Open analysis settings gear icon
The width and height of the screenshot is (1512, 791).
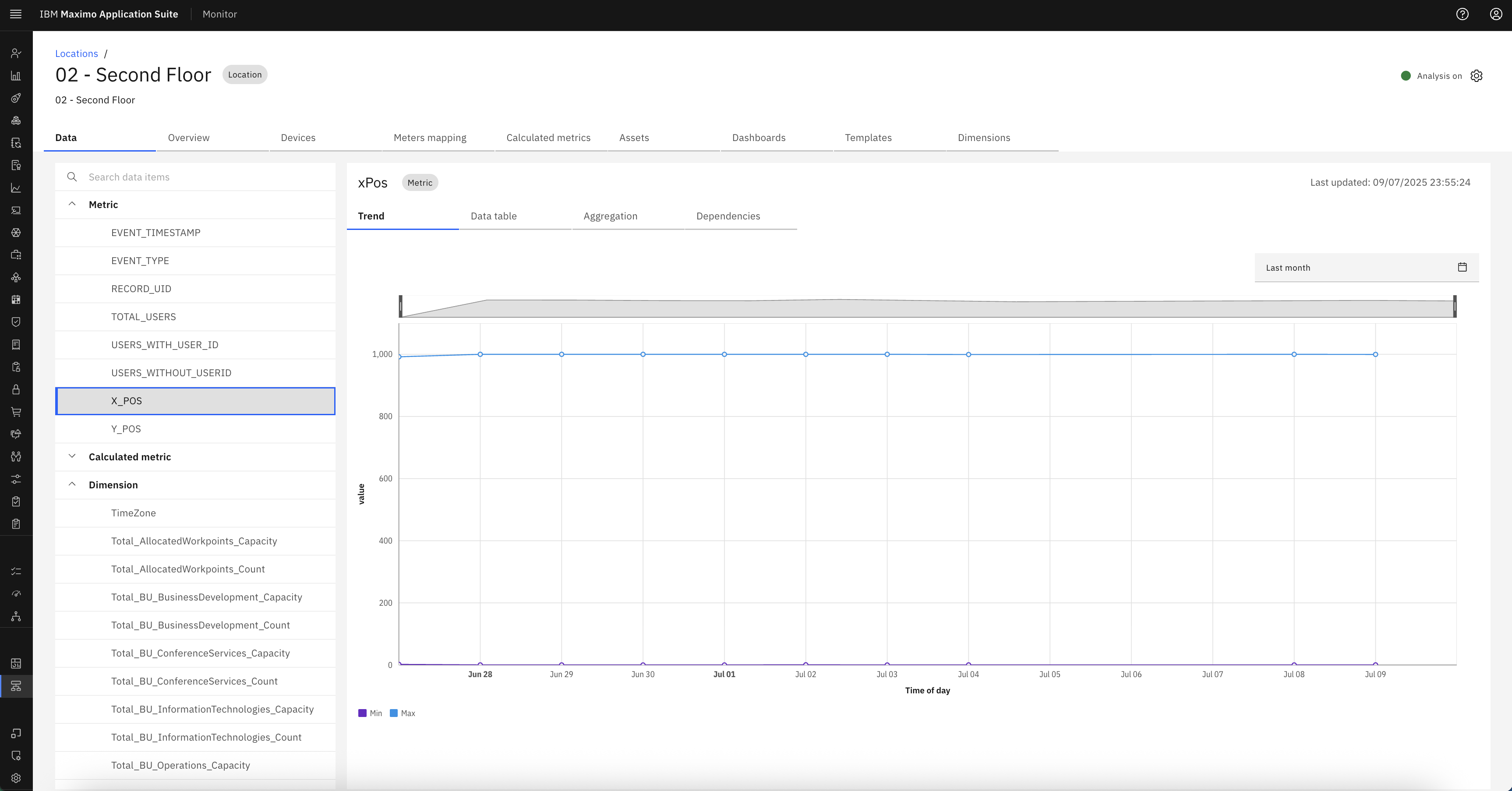1476,76
